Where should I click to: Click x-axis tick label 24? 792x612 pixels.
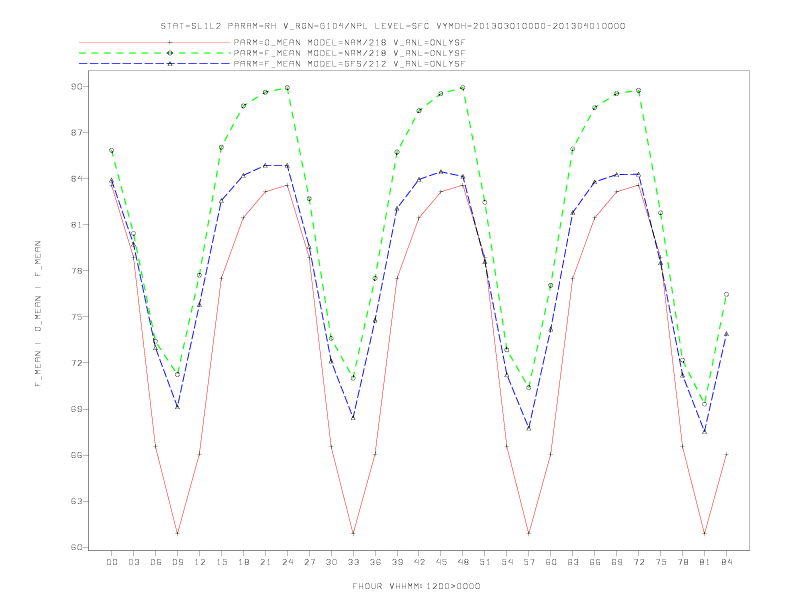[x=287, y=562]
